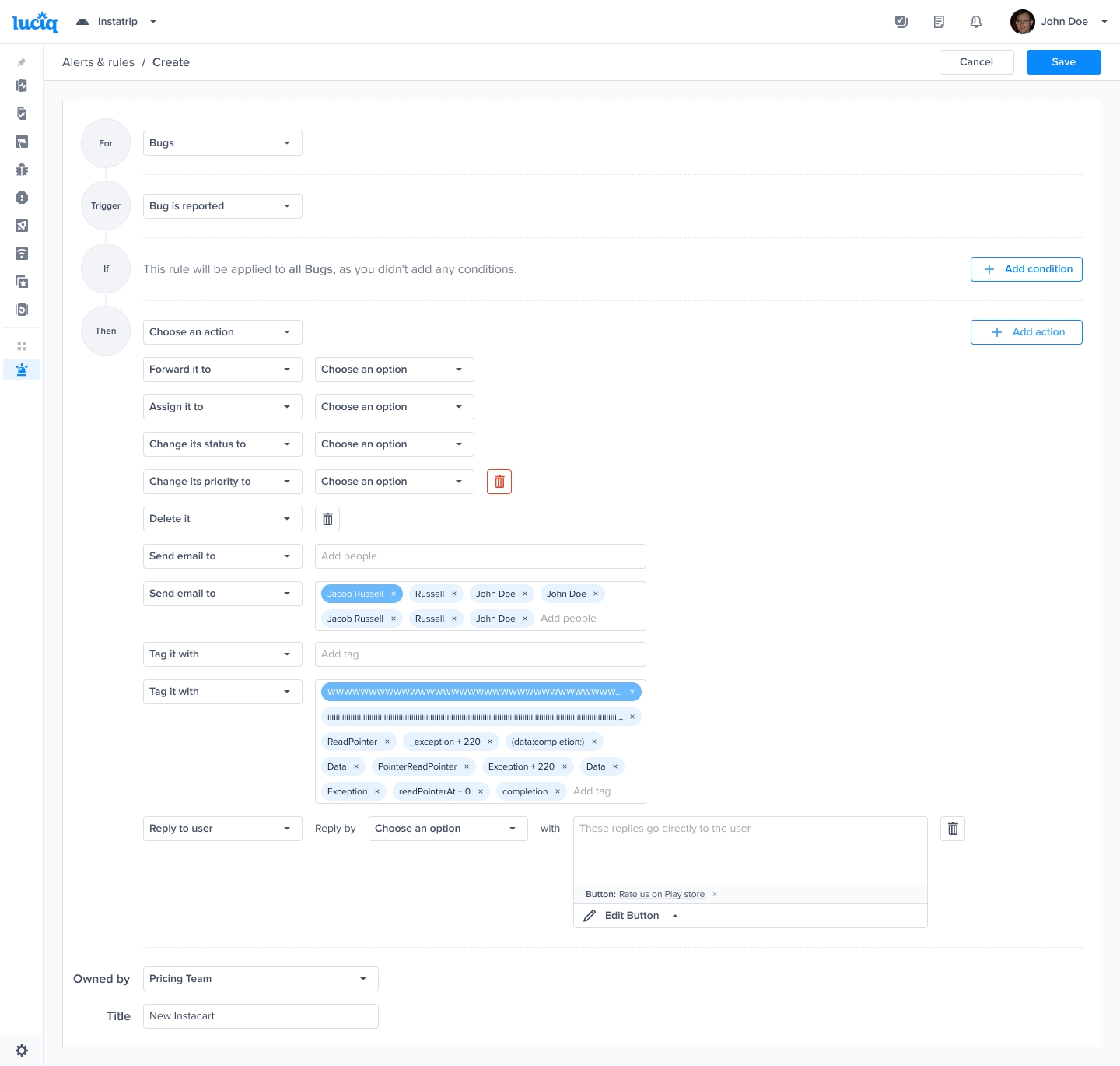Click the notifications bell icon

(x=976, y=22)
